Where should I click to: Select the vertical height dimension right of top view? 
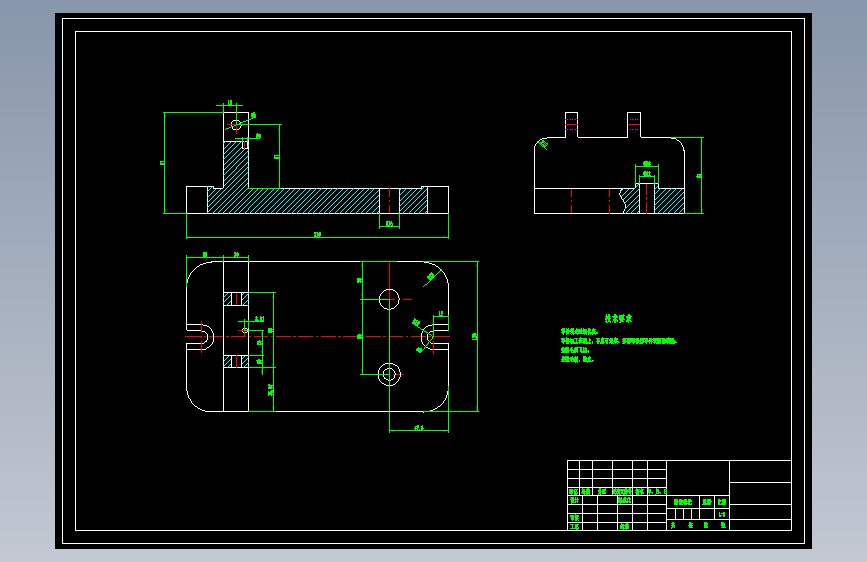point(476,336)
